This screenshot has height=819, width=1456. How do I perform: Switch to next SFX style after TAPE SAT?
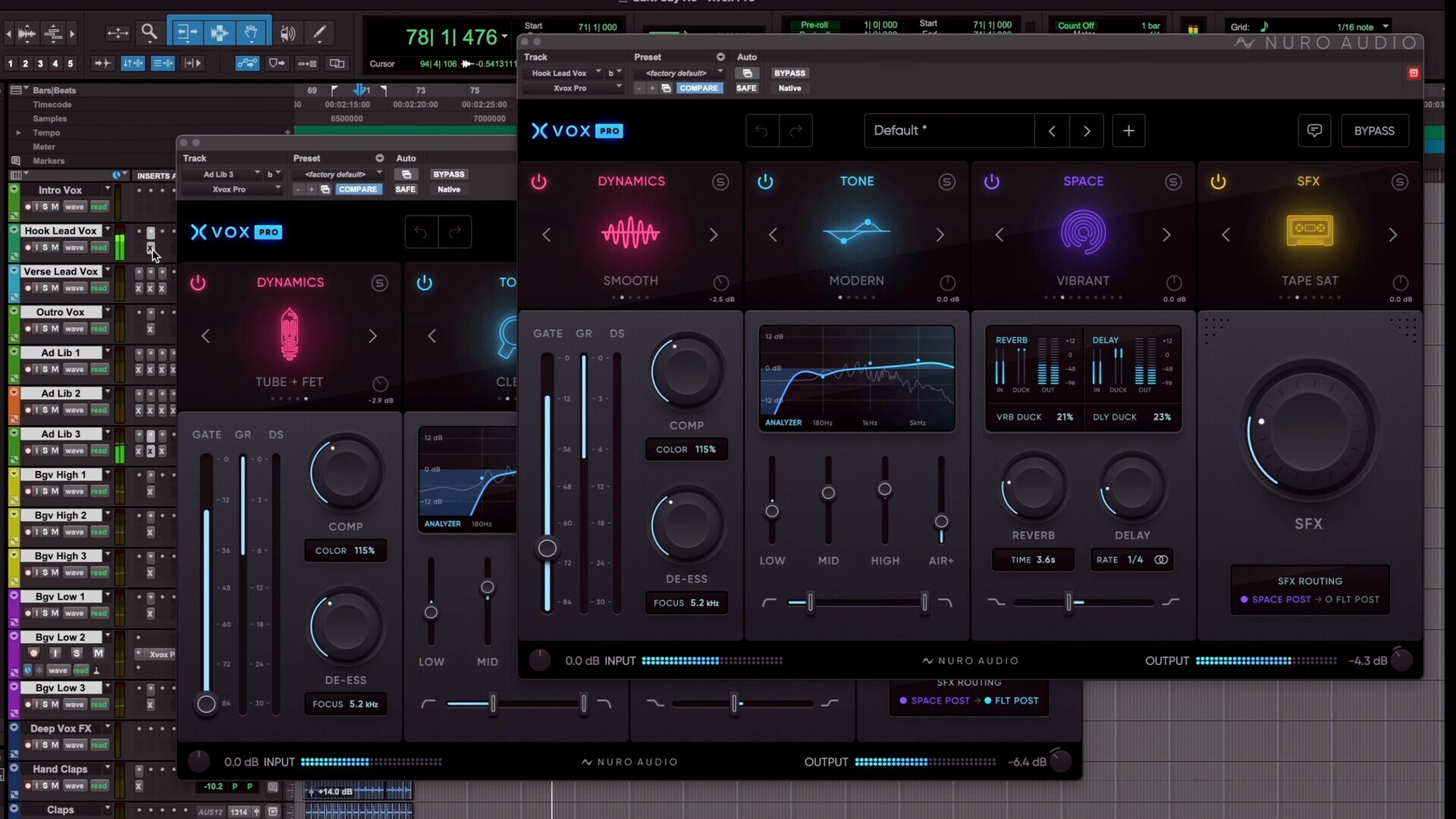click(x=1392, y=235)
